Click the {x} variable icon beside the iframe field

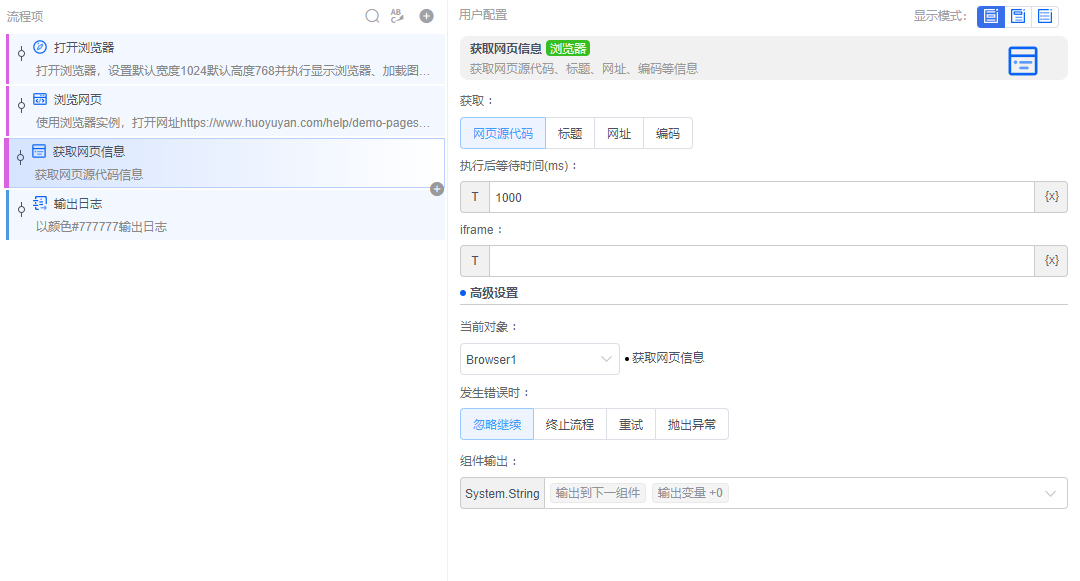1050,260
